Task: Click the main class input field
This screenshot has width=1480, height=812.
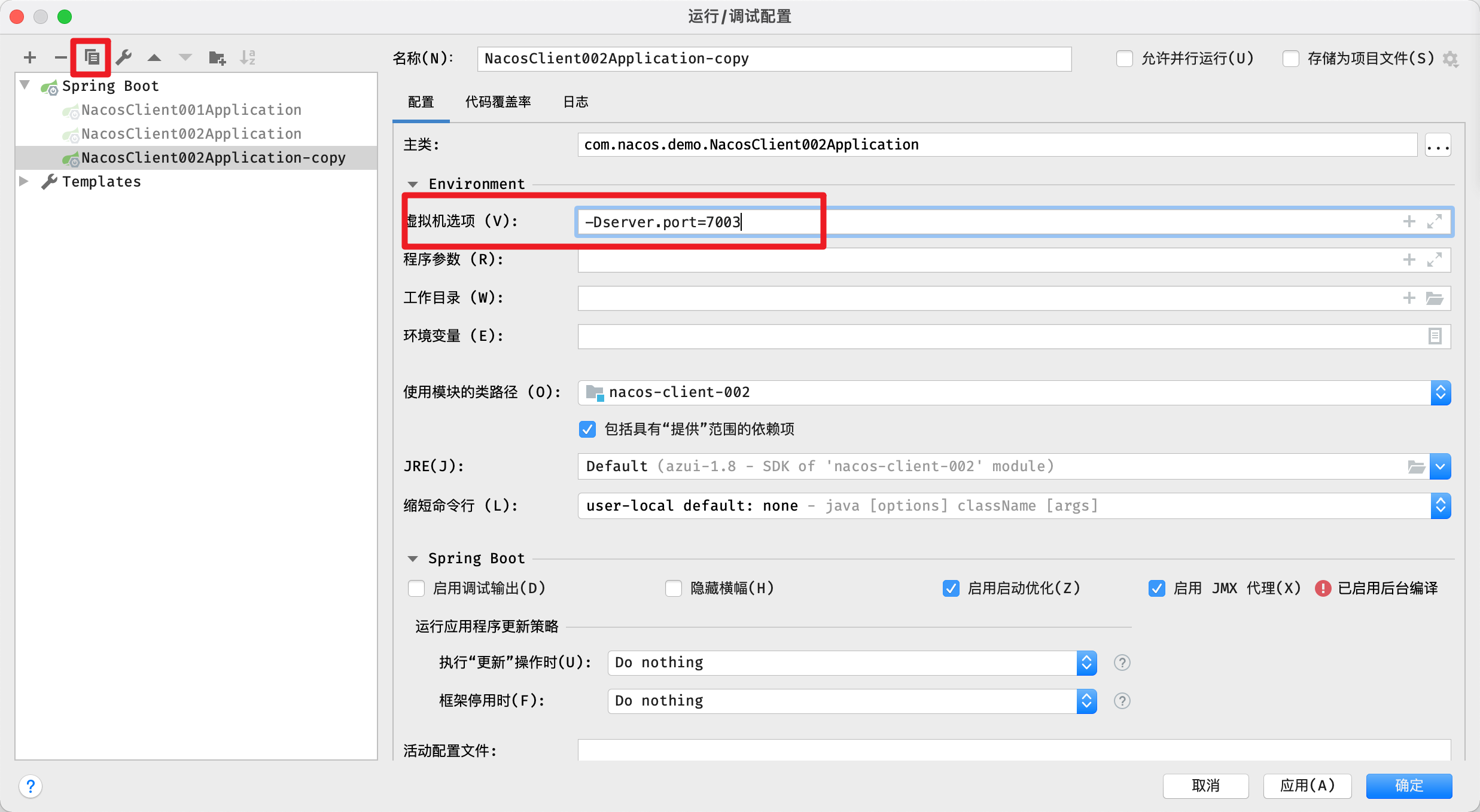Action: (997, 145)
